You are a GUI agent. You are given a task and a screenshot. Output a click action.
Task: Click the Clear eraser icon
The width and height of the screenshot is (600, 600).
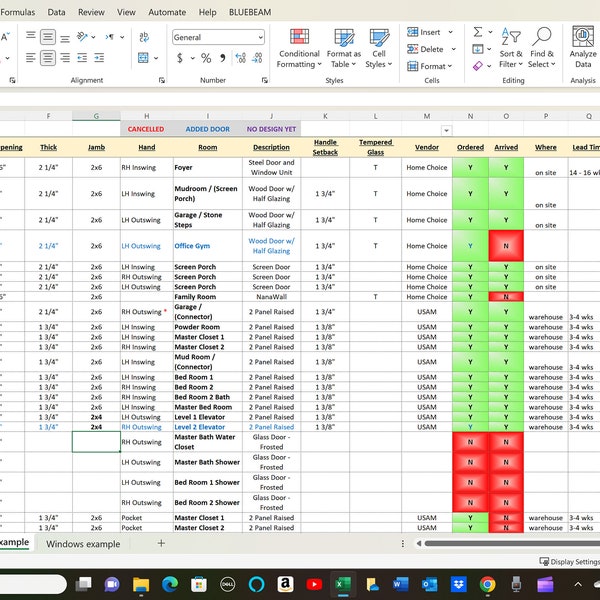click(478, 66)
